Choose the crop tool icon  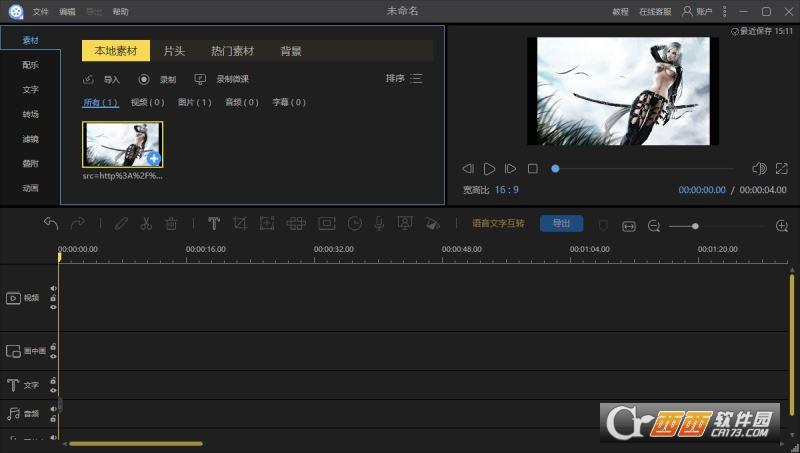[240, 223]
